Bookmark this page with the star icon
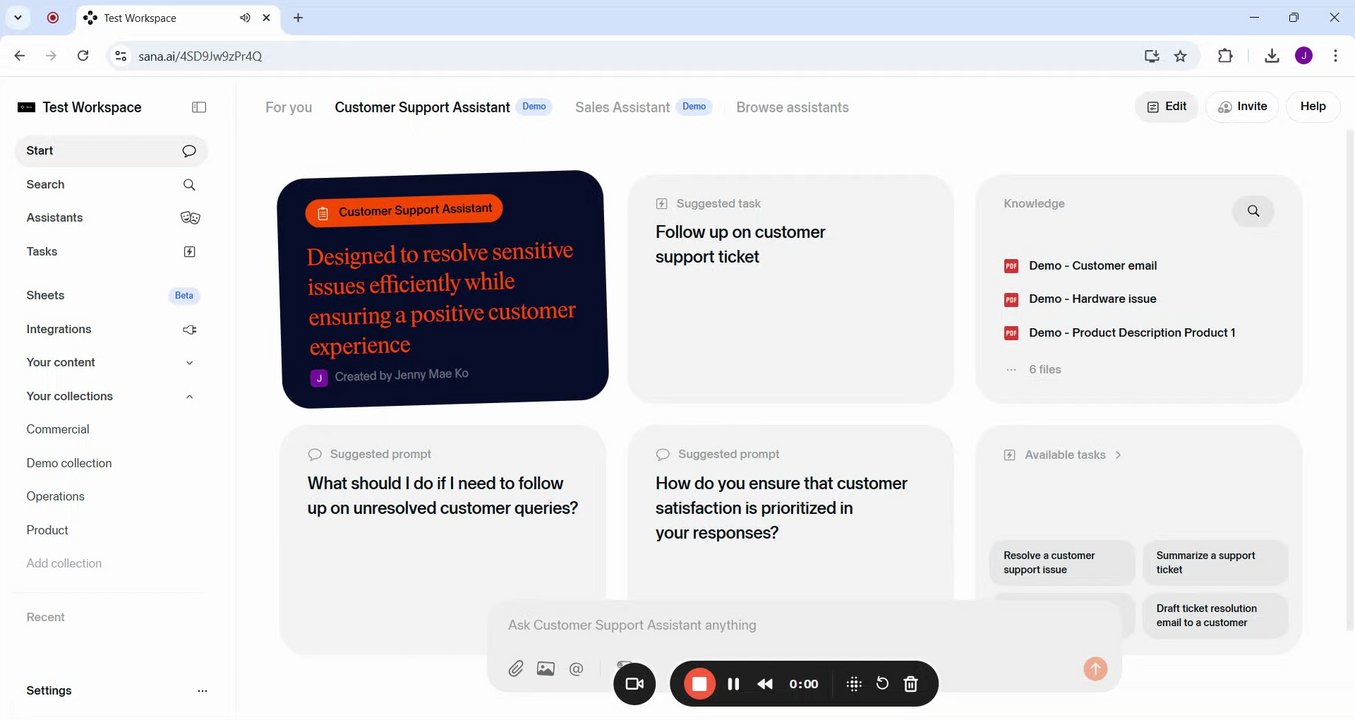The height and width of the screenshot is (720, 1355). (x=1180, y=56)
